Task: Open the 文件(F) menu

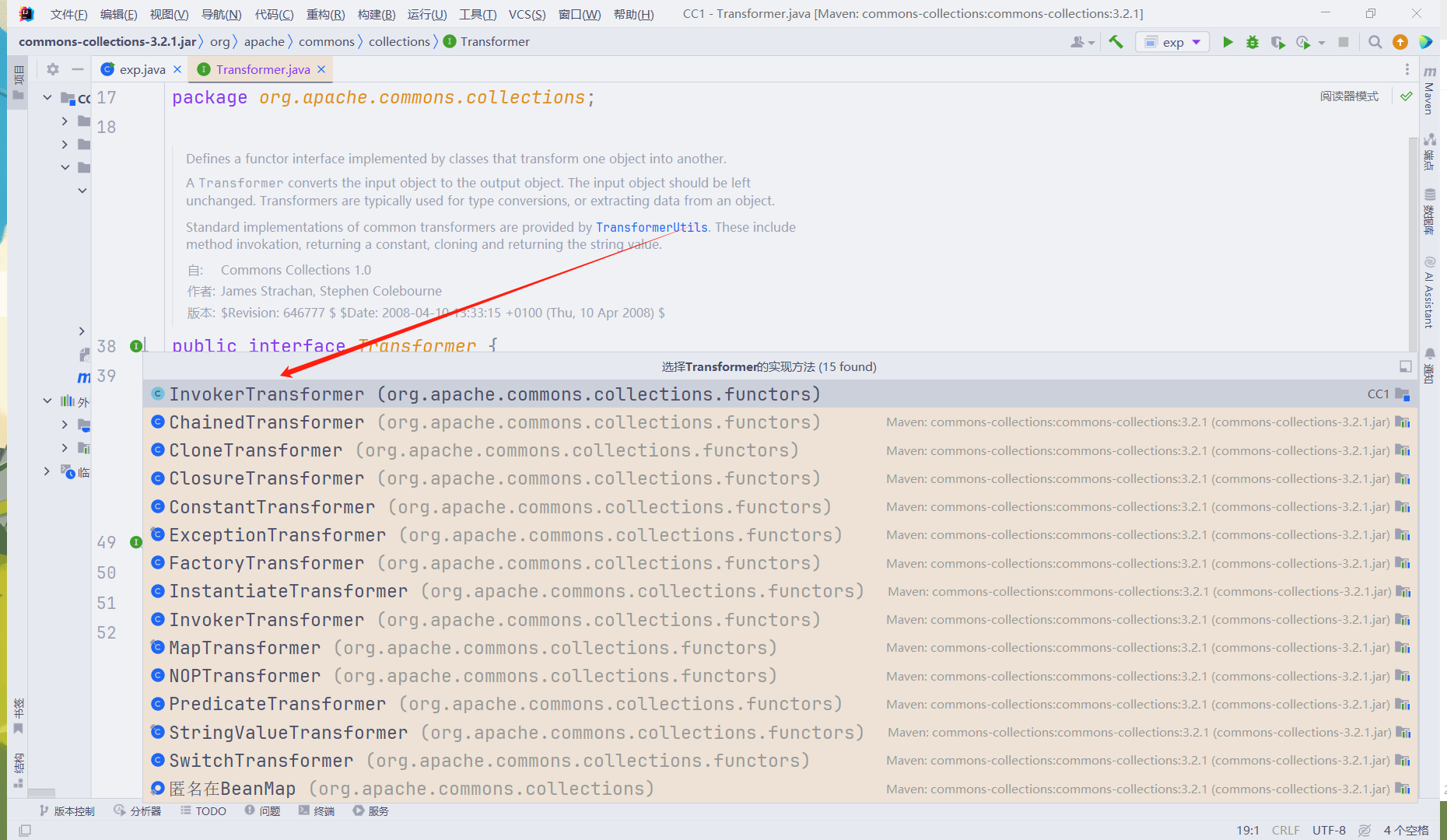Action: 68,13
